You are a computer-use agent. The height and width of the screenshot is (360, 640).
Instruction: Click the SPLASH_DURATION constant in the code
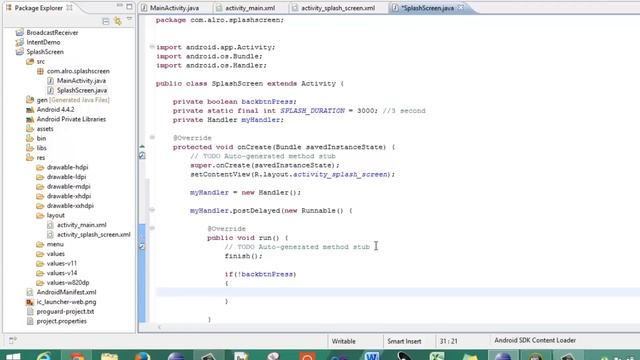click(312, 111)
